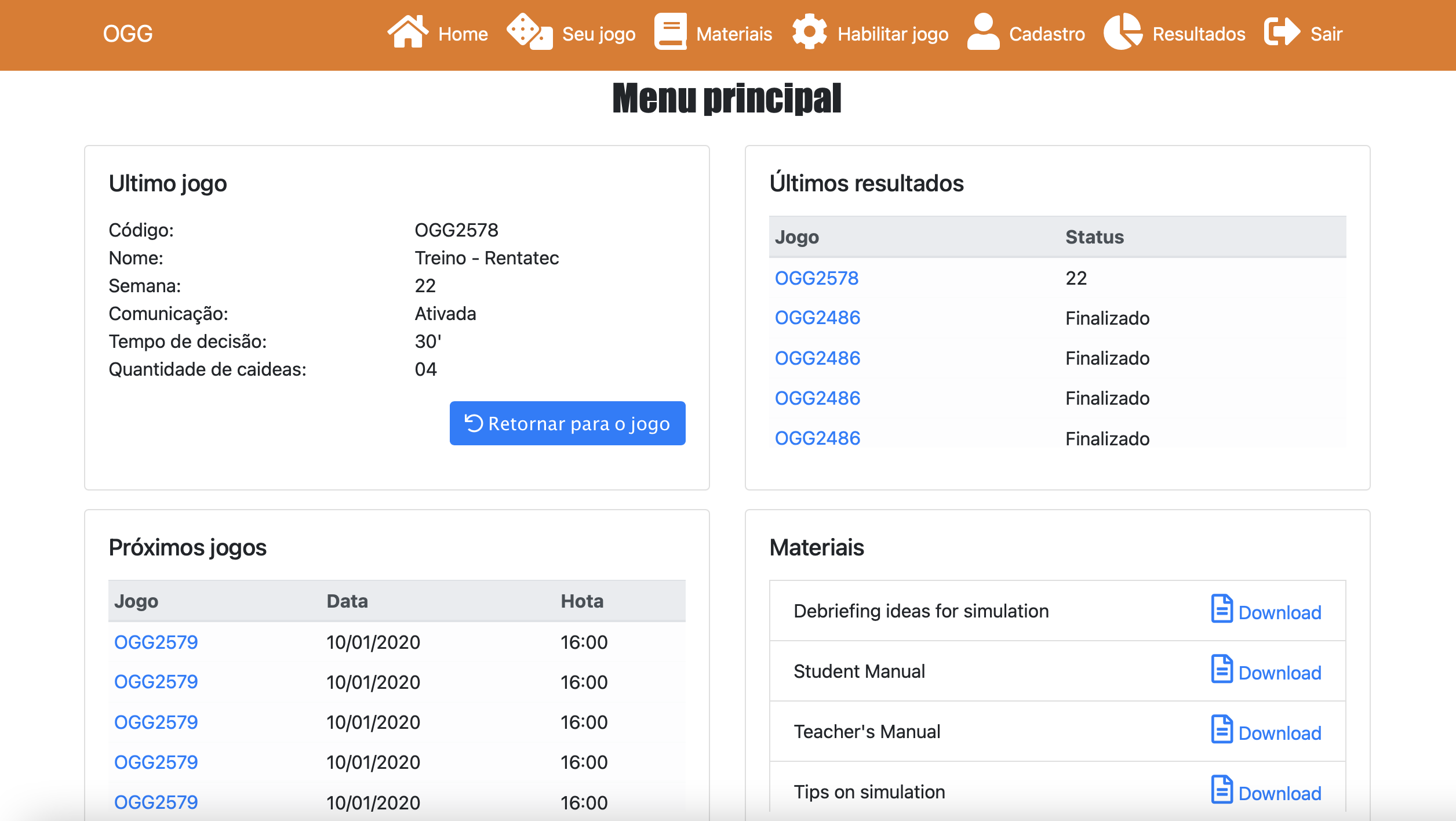The height and width of the screenshot is (821, 1456).
Task: Click the Sair exit arrow icon
Action: point(1282,32)
